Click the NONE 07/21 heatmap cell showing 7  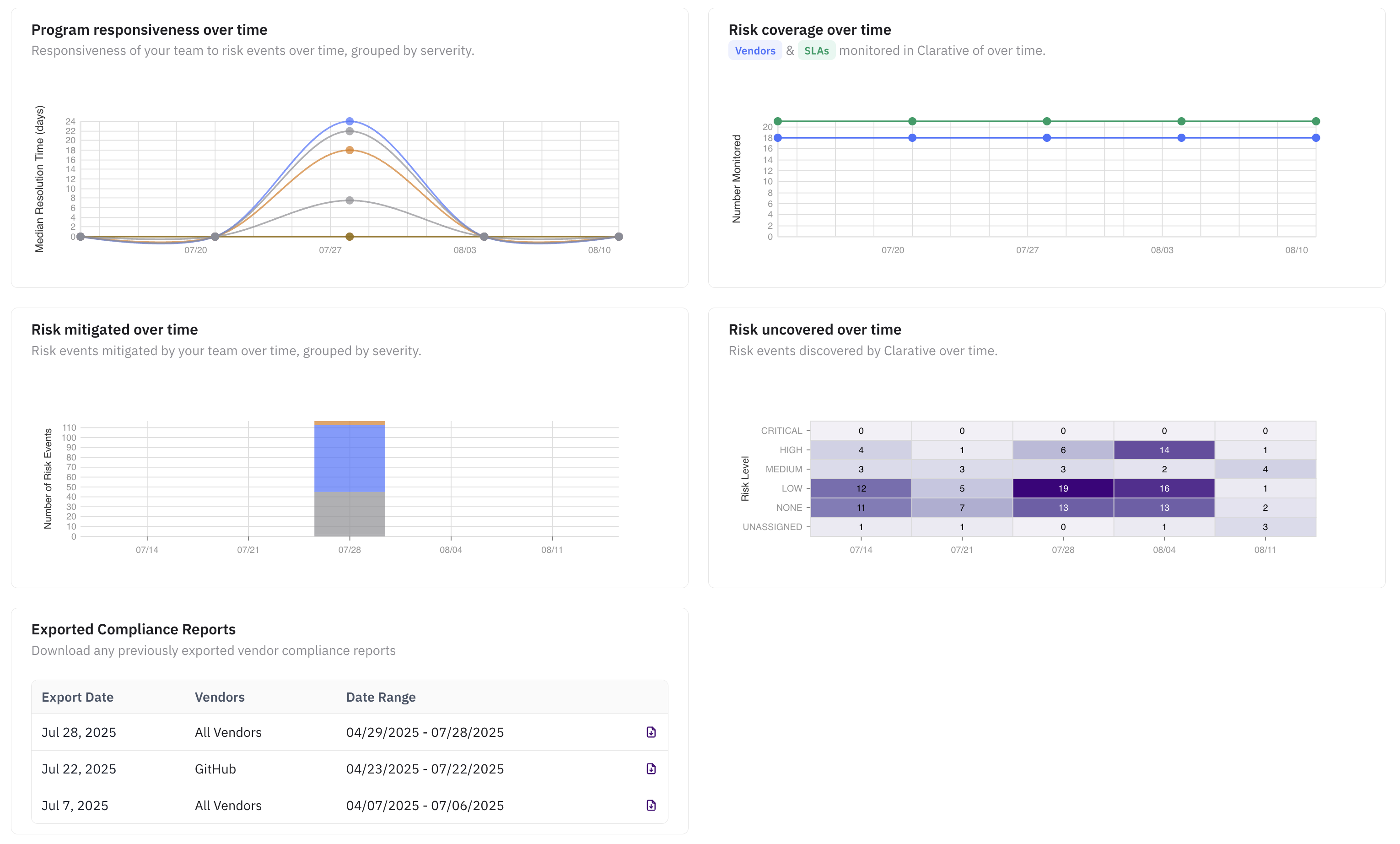click(x=962, y=508)
